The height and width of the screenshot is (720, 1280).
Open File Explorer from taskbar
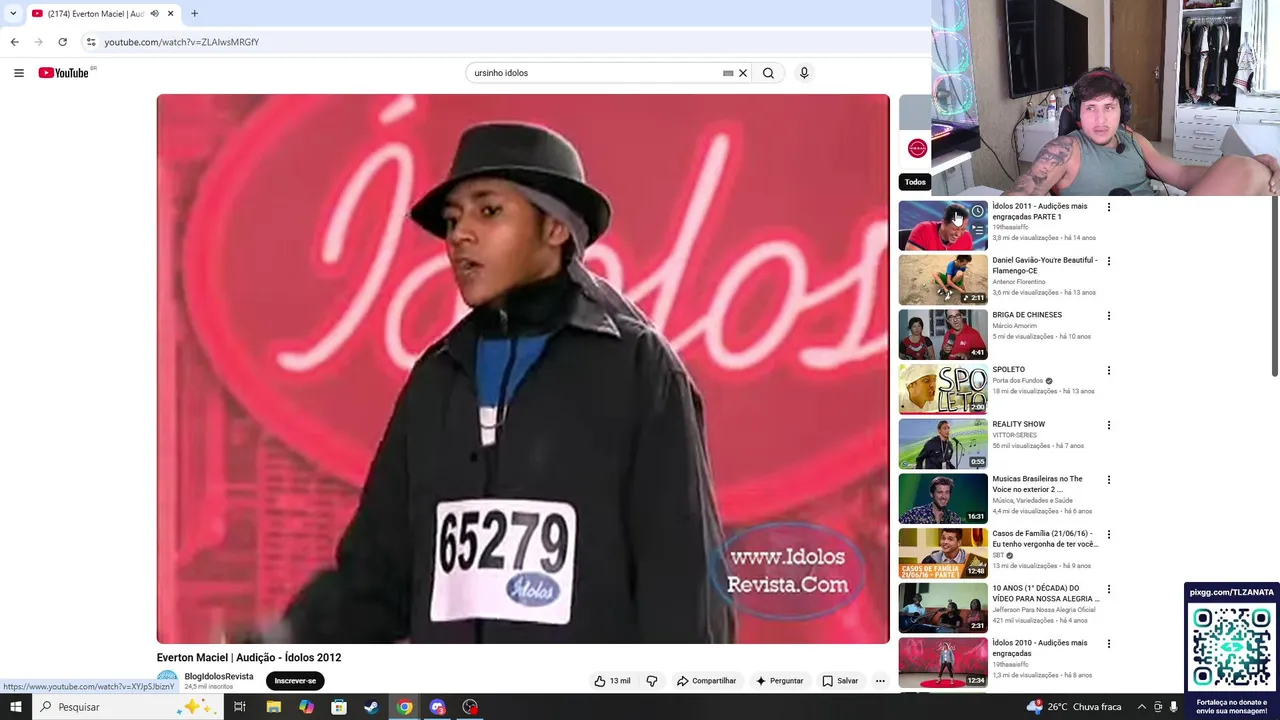pos(273,707)
